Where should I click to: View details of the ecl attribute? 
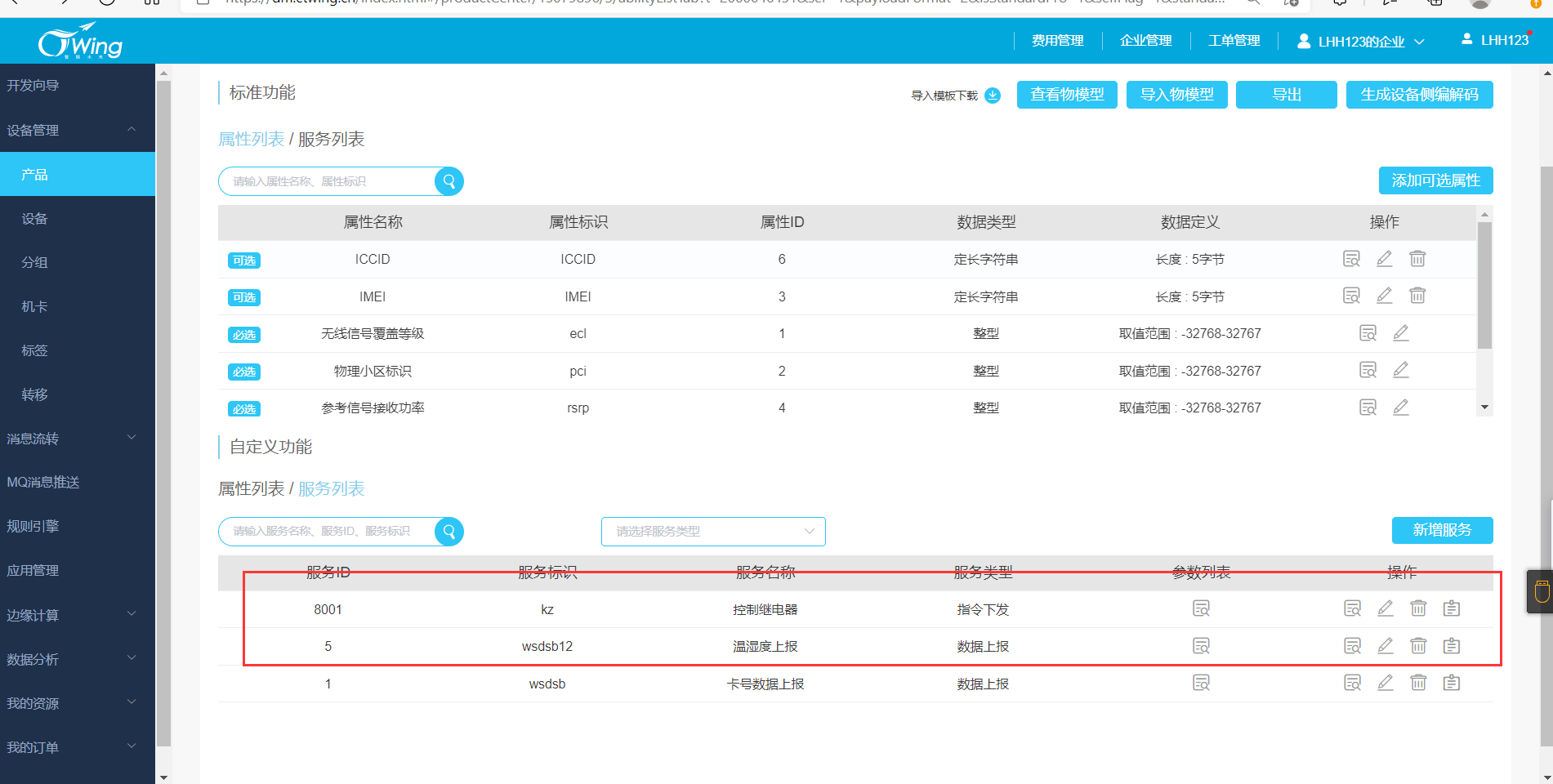(1368, 333)
